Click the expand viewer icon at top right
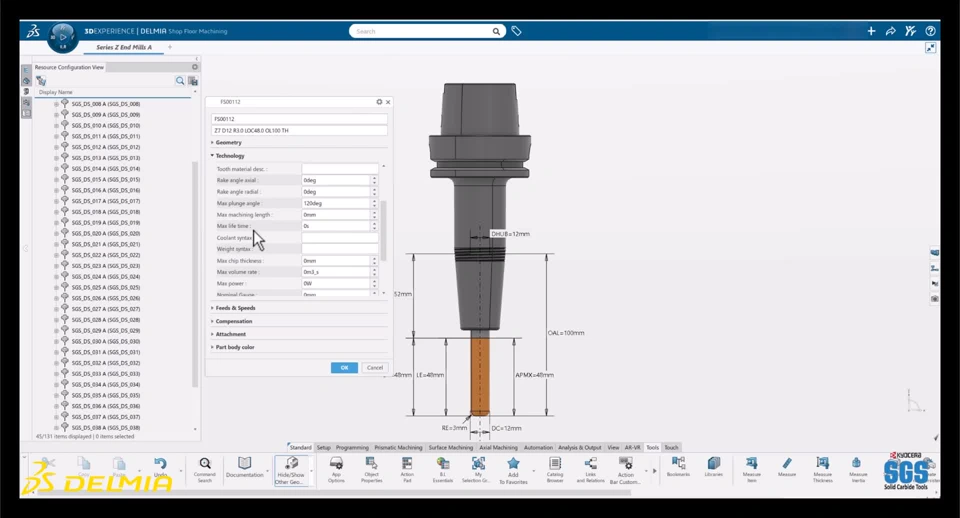Image resolution: width=960 pixels, height=518 pixels. point(931,48)
